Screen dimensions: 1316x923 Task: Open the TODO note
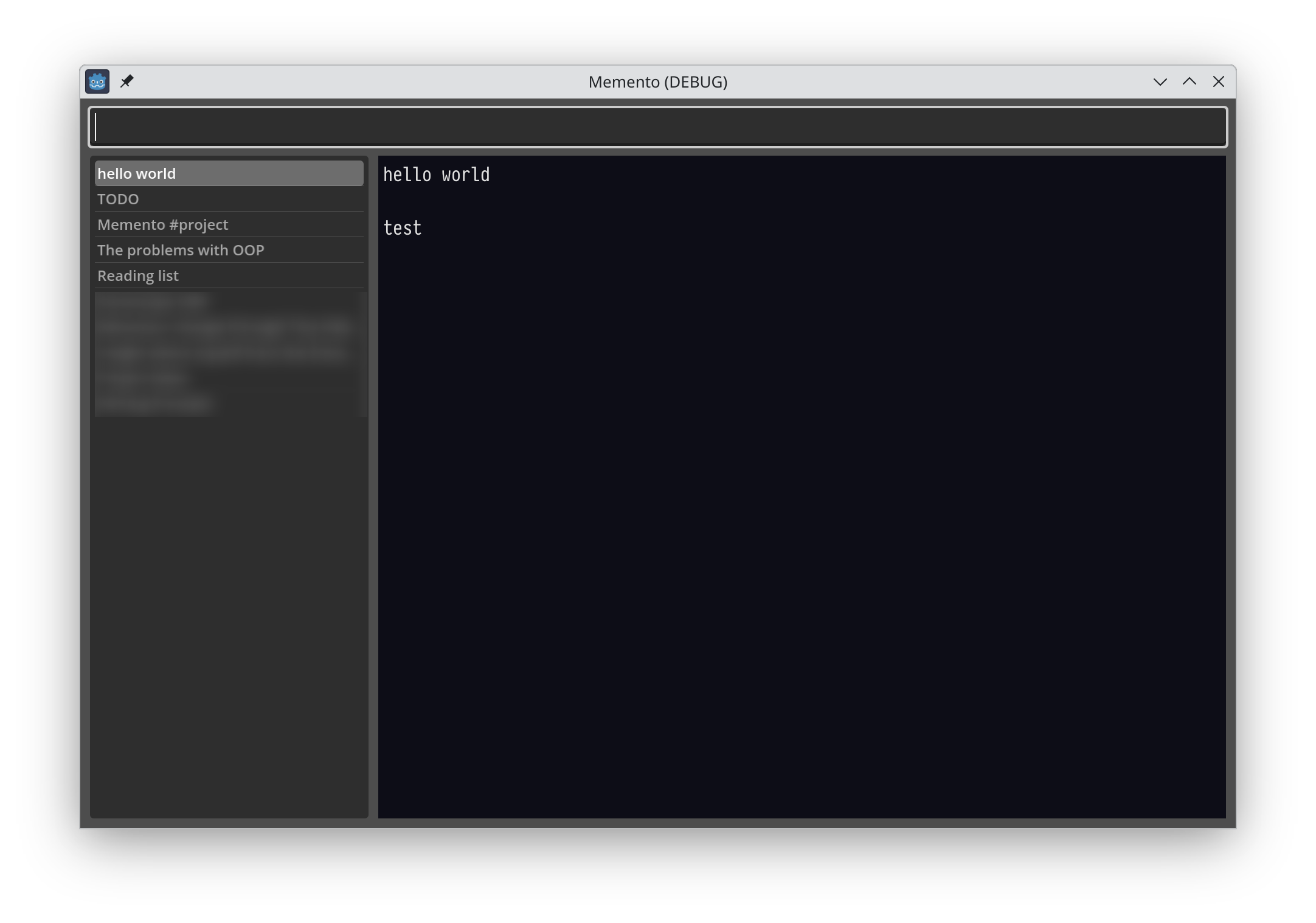tap(229, 199)
